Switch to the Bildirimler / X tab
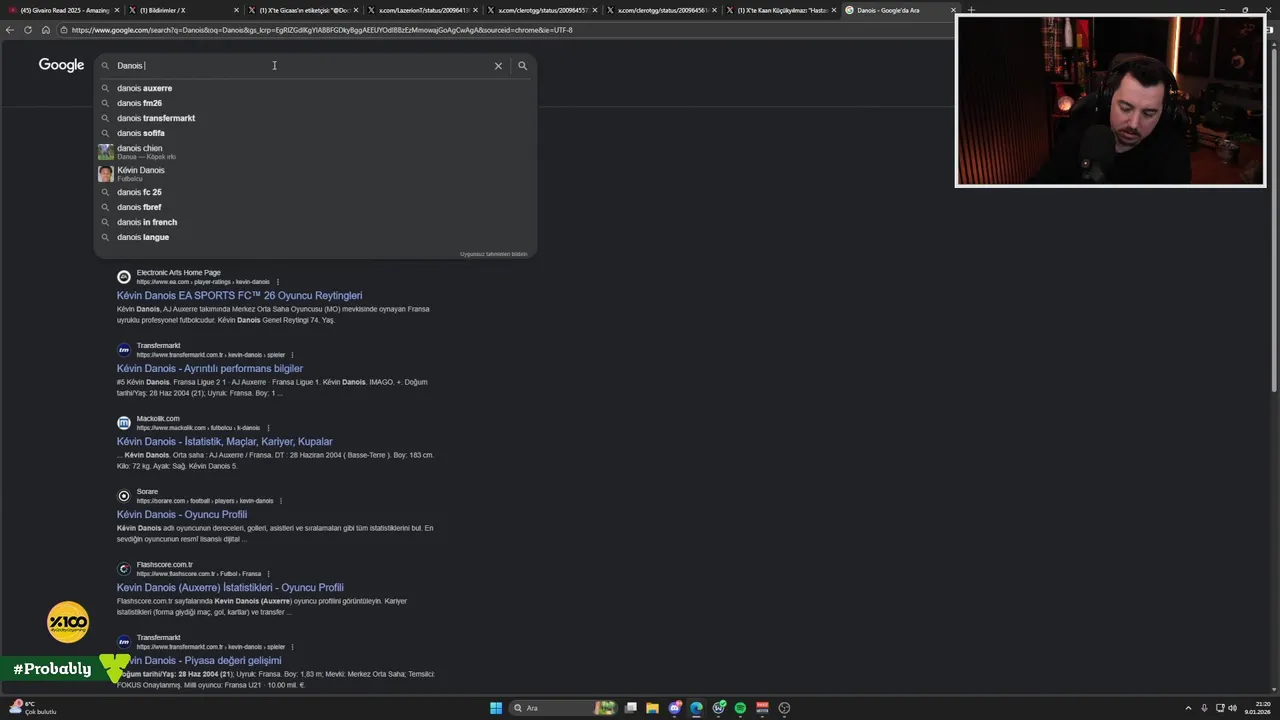Screen dimensions: 1280x720 point(184,10)
